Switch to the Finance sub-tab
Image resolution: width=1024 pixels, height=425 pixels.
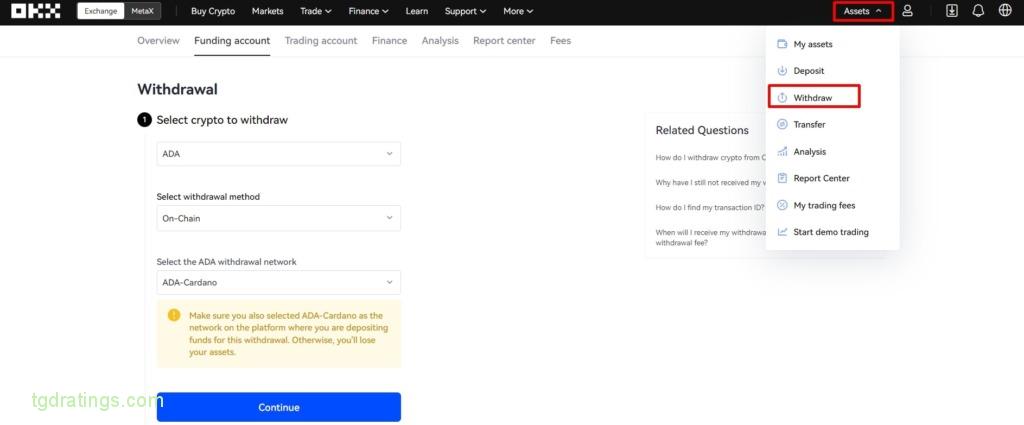[x=389, y=40]
